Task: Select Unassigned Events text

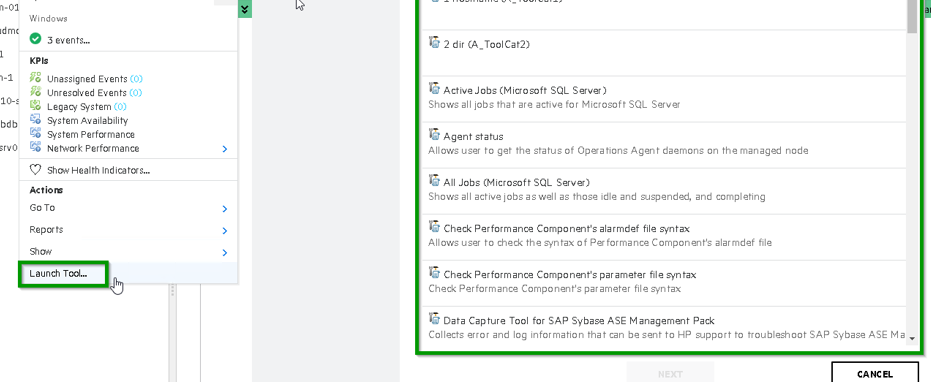Action: [x=87, y=79]
